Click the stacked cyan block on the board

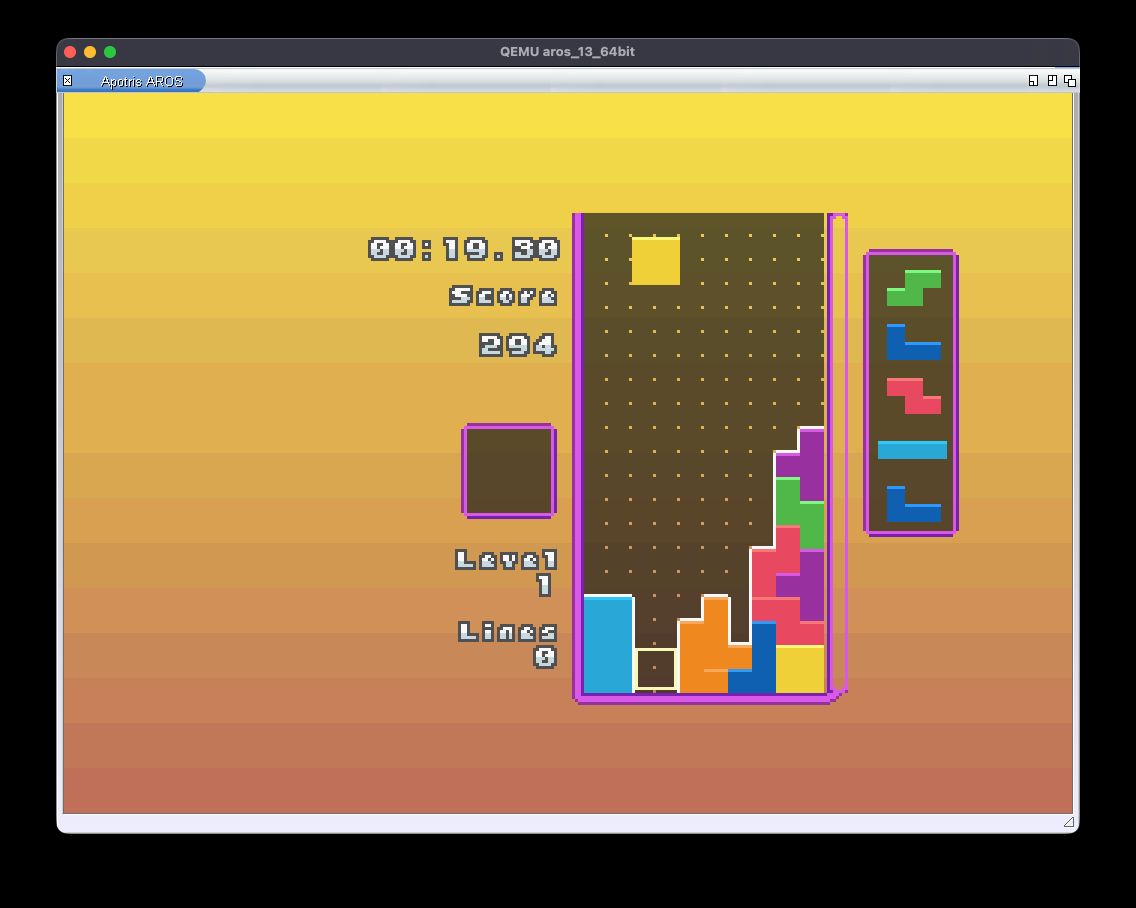coord(608,644)
